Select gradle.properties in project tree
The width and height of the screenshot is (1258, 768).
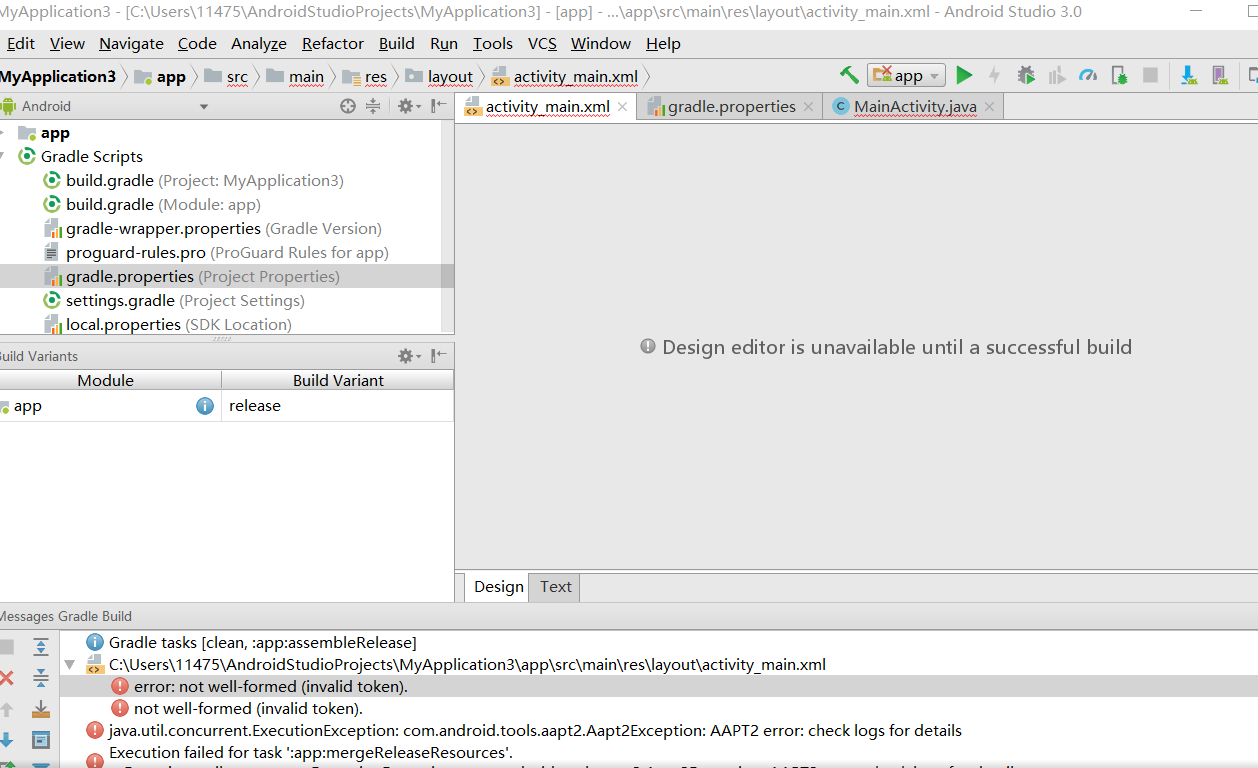[x=227, y=277]
